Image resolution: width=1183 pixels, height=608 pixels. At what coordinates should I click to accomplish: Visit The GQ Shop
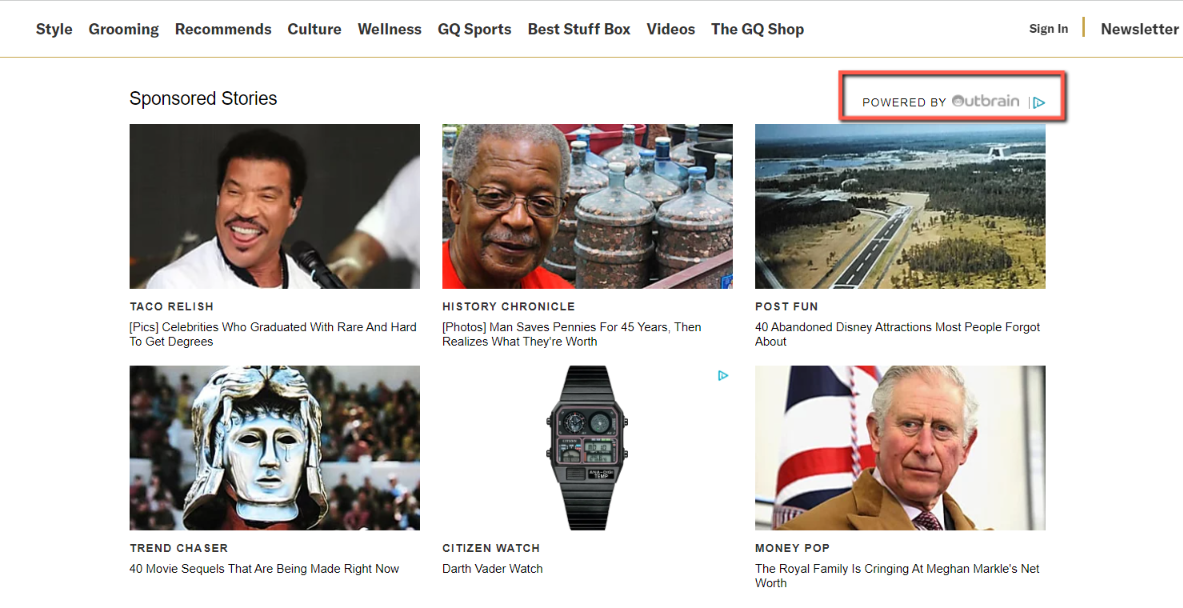coord(757,29)
